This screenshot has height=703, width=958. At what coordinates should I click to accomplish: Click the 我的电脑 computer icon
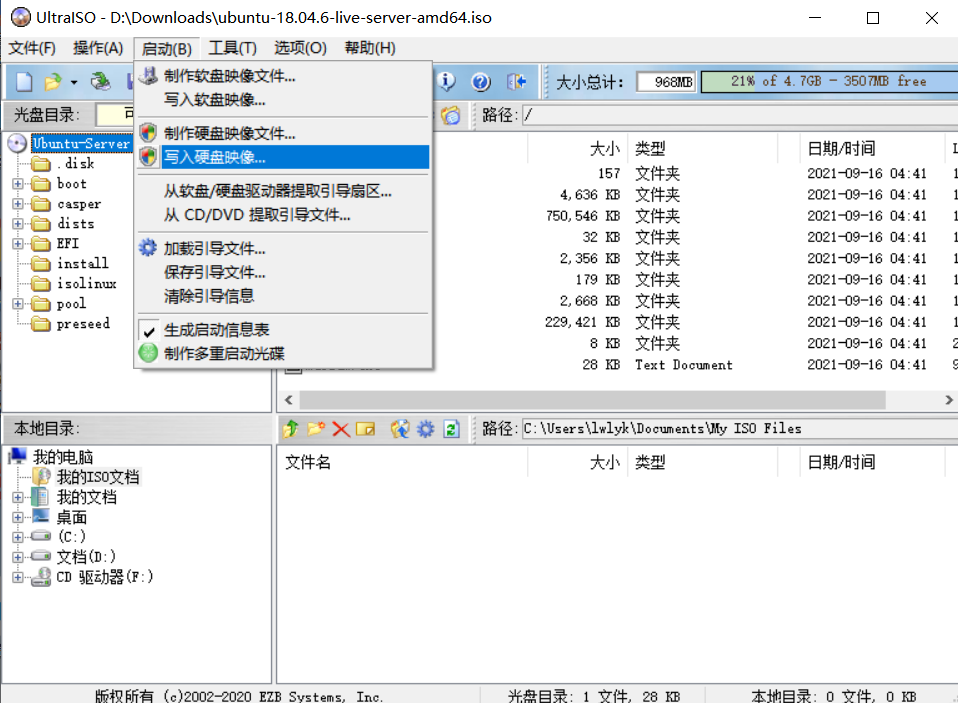pos(18,456)
